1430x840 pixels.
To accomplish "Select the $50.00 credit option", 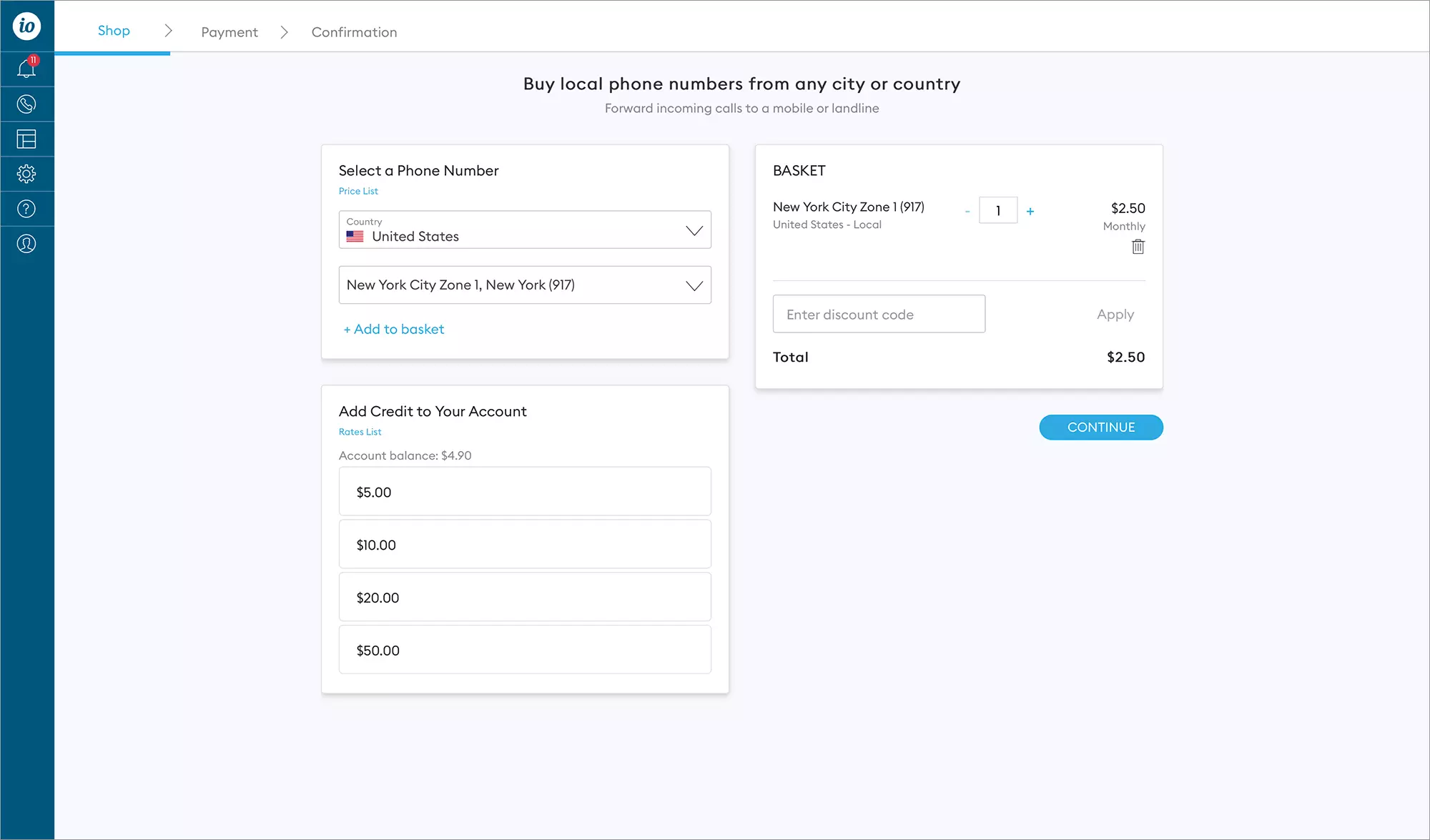I will tap(524, 650).
